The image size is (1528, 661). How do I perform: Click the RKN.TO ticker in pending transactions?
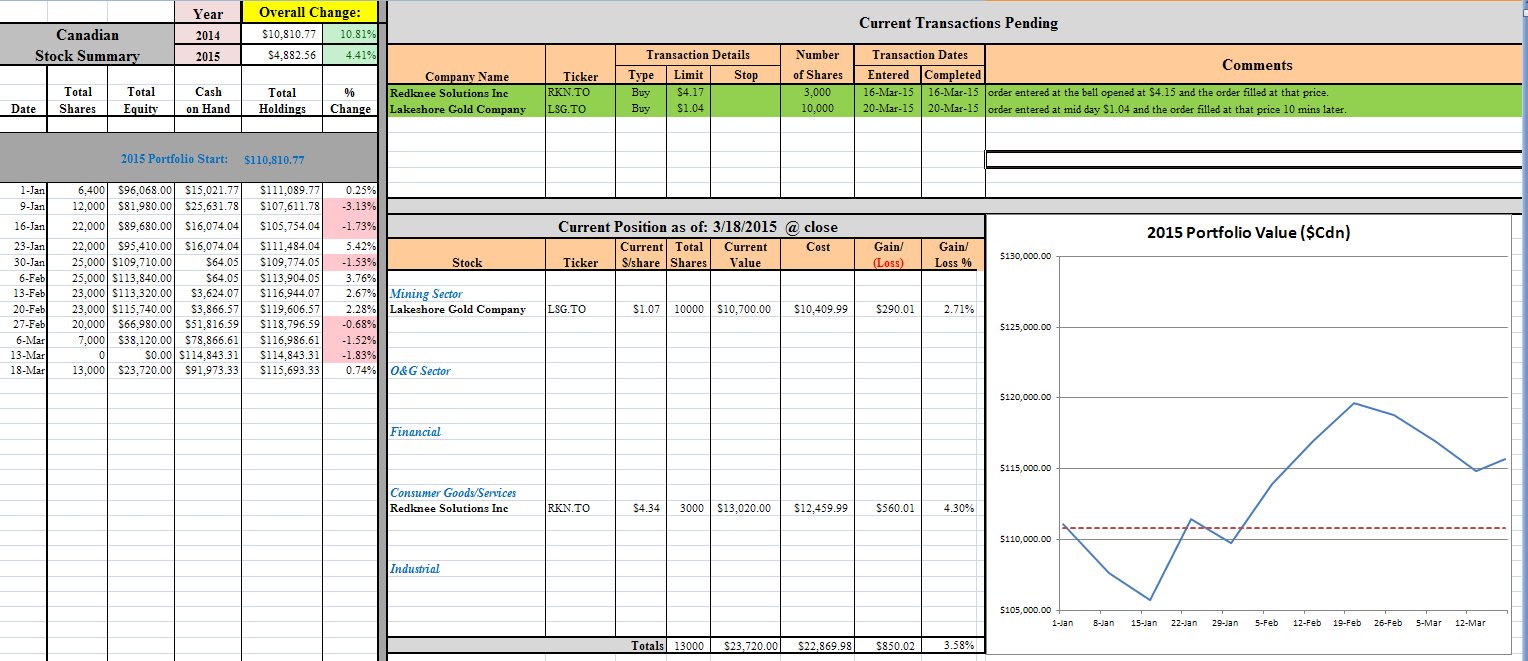[581, 93]
